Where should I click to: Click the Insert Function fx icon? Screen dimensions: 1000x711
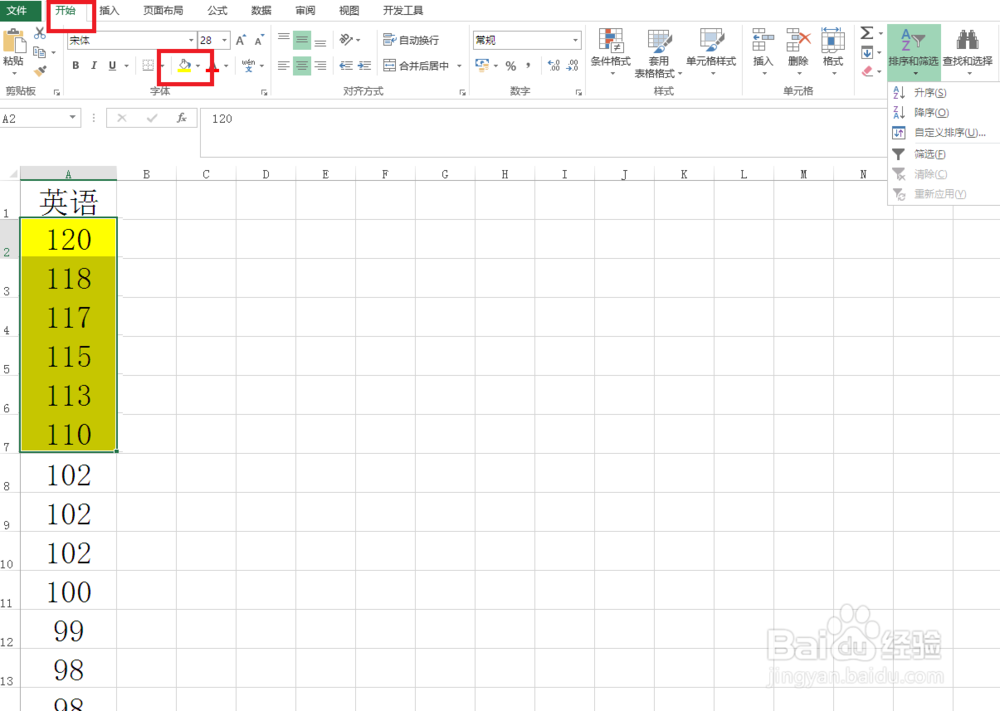coord(181,118)
